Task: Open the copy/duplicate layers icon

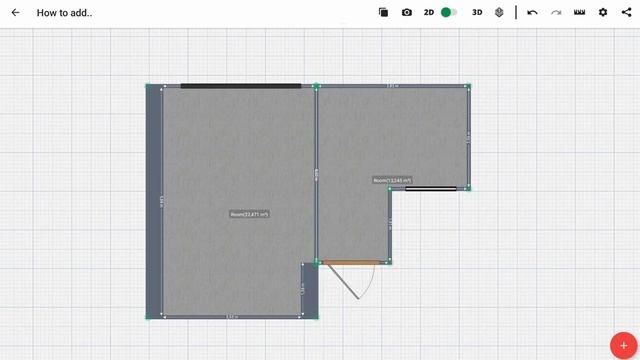Action: 383,13
